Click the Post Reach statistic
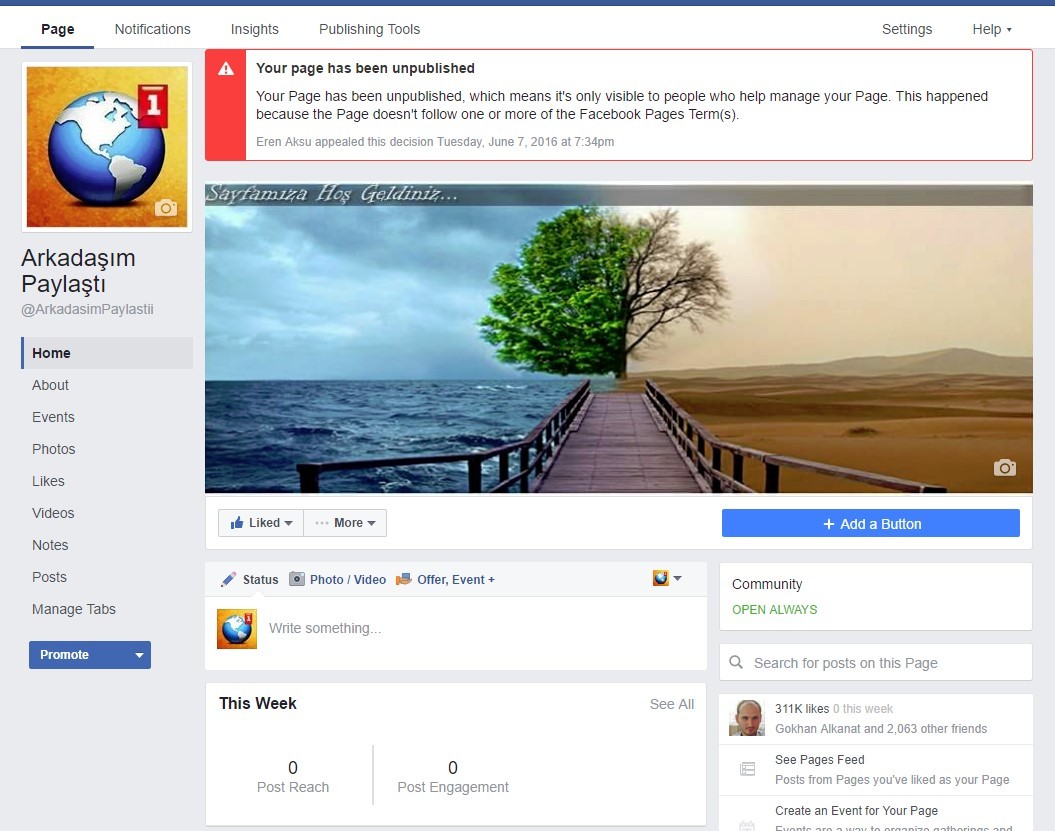This screenshot has height=831, width=1055. [293, 776]
